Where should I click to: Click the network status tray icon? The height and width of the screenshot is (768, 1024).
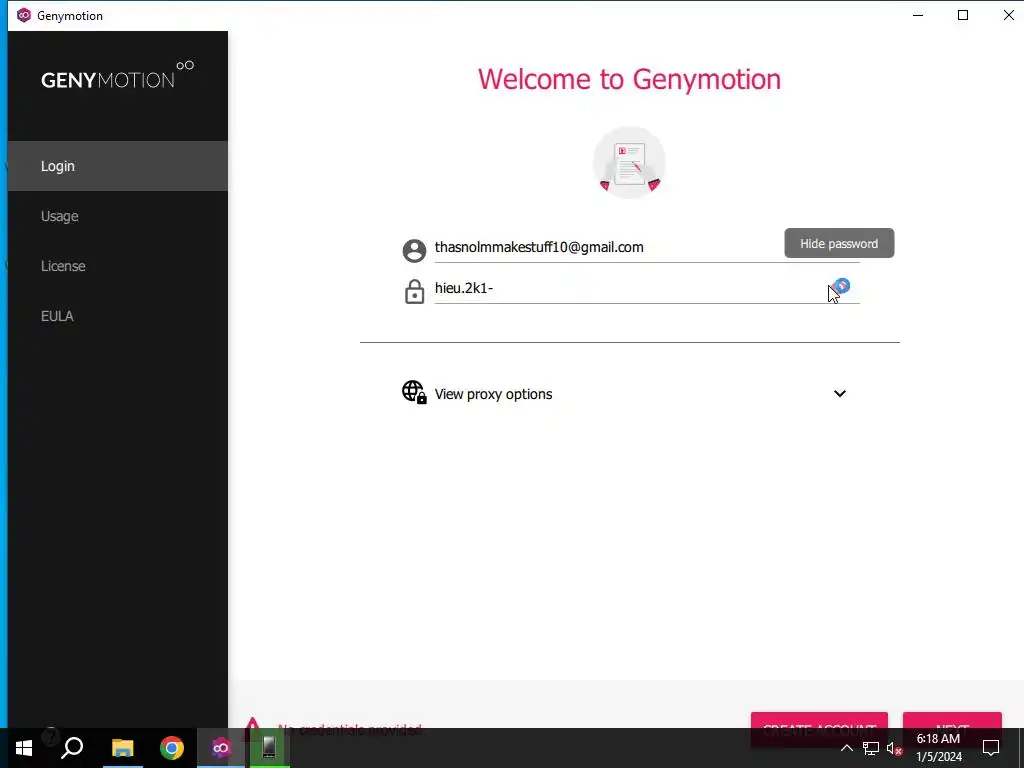tap(871, 748)
